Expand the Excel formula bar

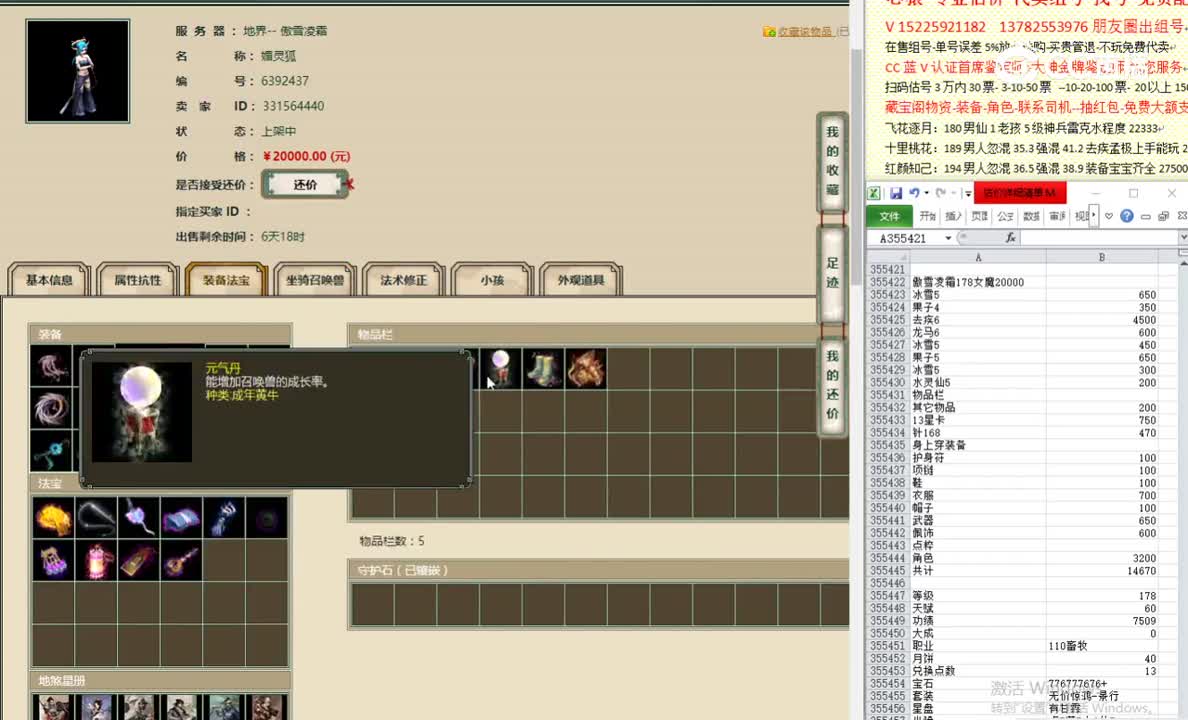1183,238
